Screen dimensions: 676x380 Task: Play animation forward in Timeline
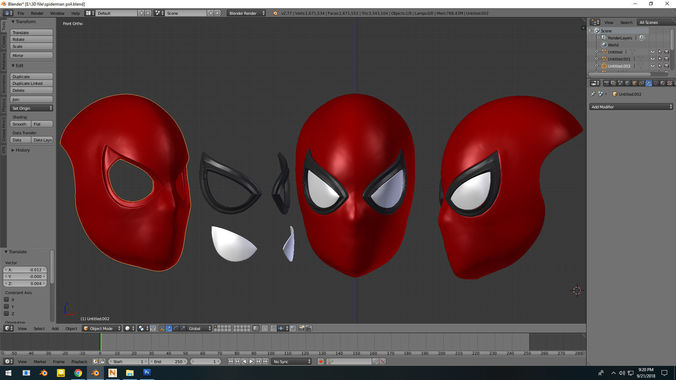251,361
